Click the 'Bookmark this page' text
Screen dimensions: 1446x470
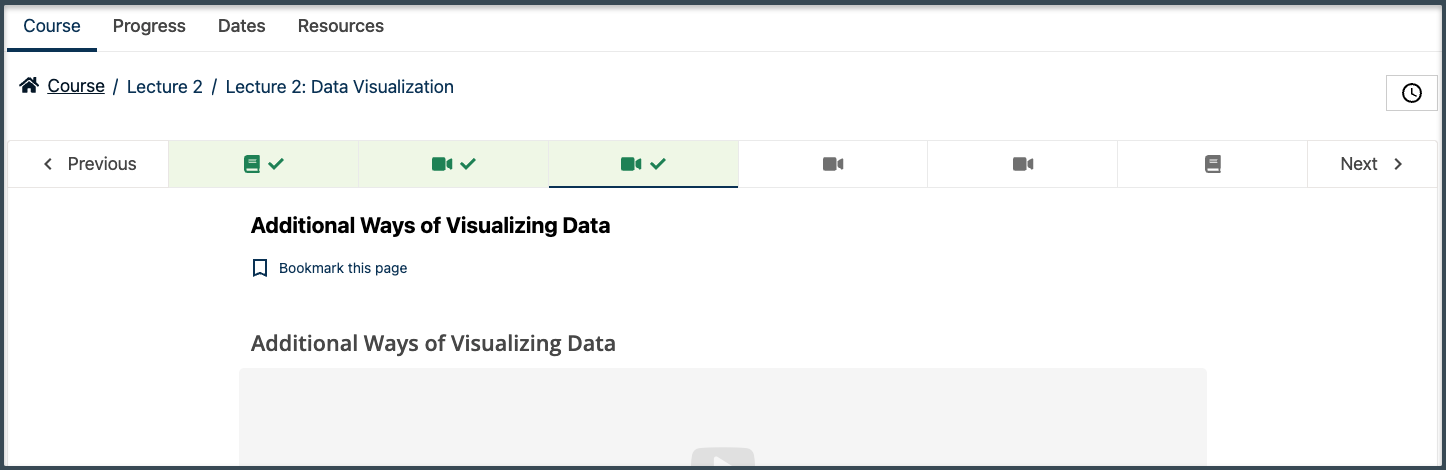tap(343, 268)
